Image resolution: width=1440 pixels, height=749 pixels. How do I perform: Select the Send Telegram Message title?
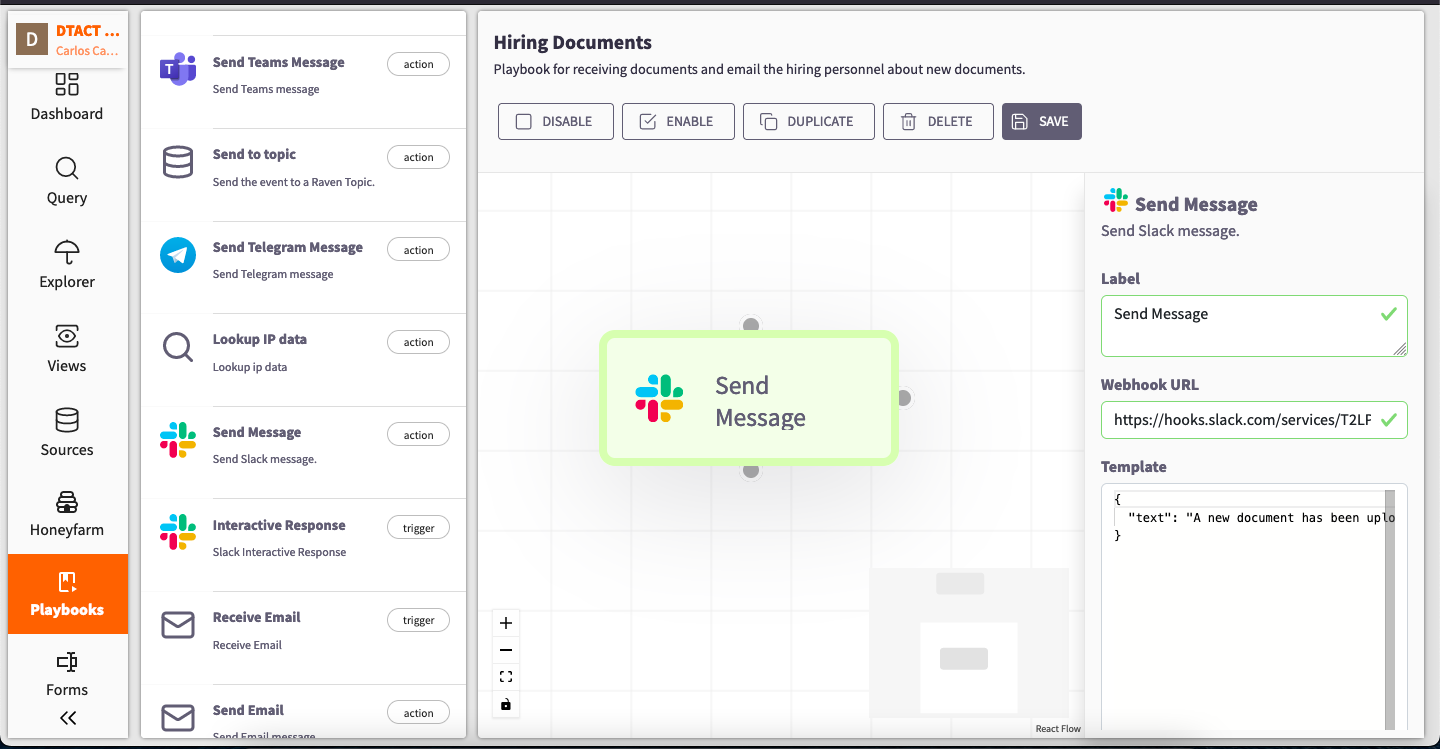(x=288, y=247)
